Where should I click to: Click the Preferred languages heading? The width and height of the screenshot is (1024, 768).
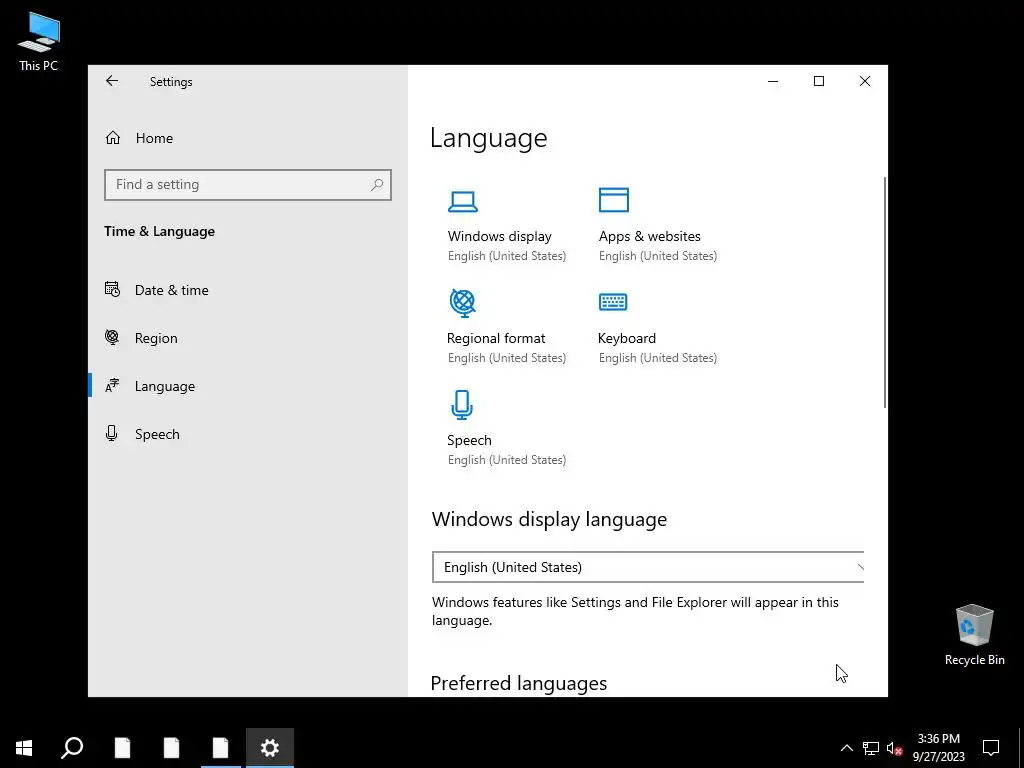coord(519,683)
